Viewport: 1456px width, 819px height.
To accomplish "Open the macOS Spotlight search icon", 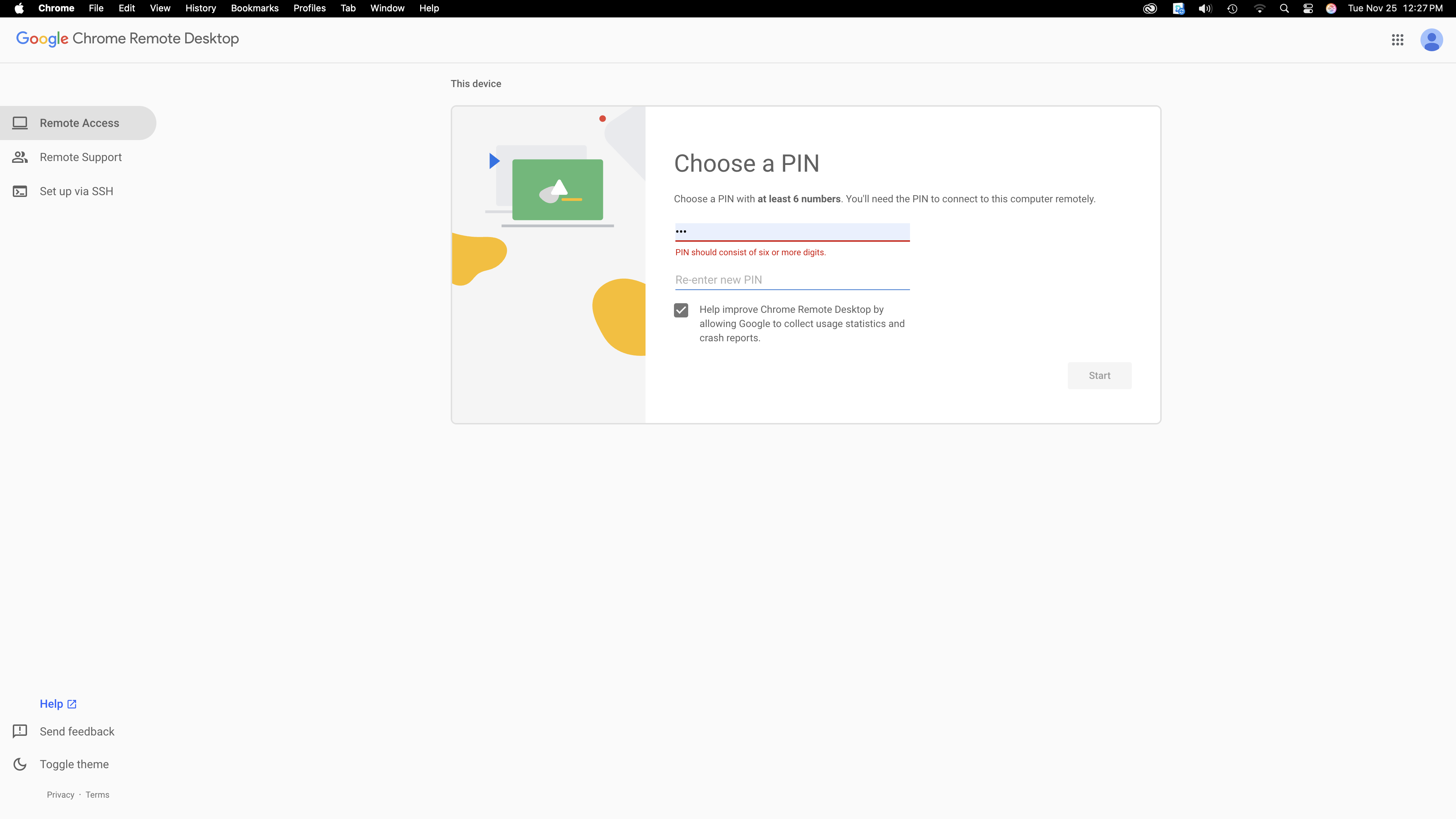I will pyautogui.click(x=1284, y=9).
